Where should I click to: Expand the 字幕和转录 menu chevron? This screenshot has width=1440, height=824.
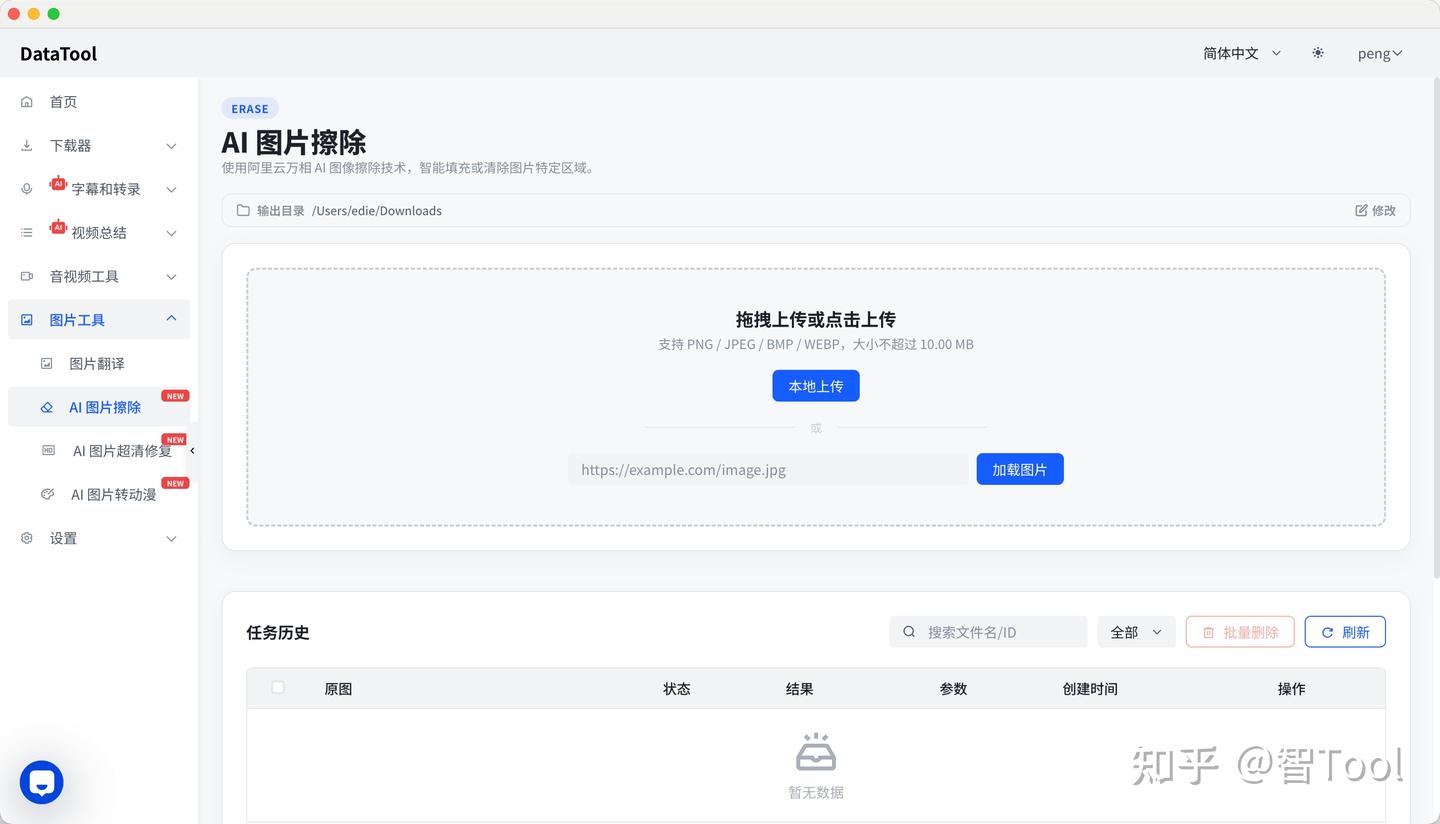pyautogui.click(x=171, y=190)
